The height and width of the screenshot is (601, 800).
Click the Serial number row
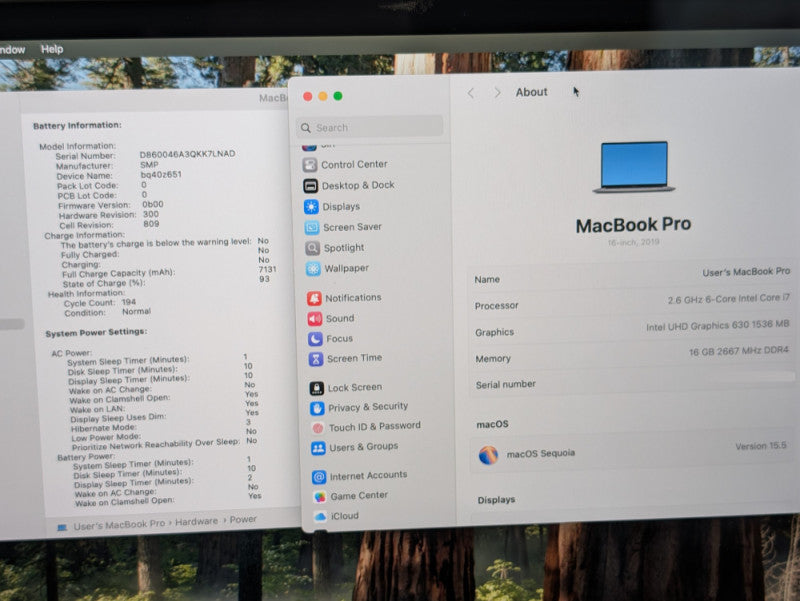point(632,383)
